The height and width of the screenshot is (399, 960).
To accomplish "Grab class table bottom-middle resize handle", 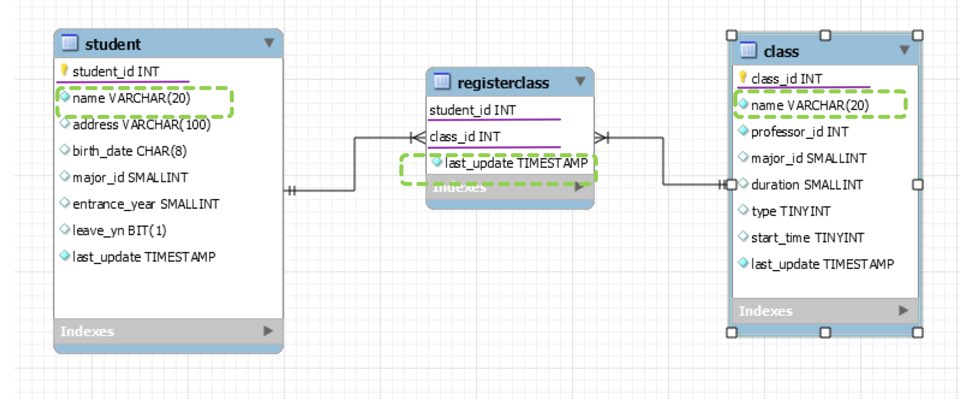I will [825, 332].
